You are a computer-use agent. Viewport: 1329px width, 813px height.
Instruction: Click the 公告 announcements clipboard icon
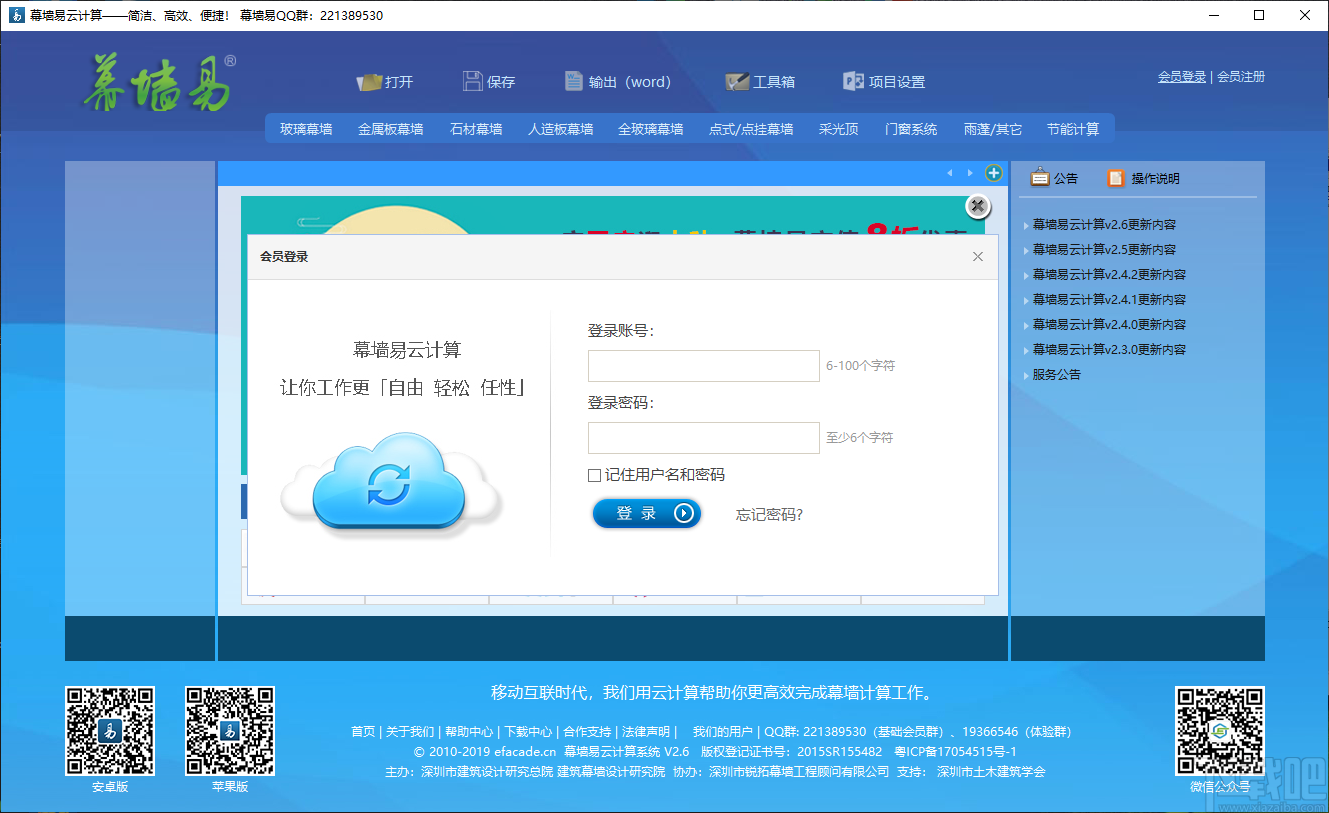pyautogui.click(x=1041, y=178)
